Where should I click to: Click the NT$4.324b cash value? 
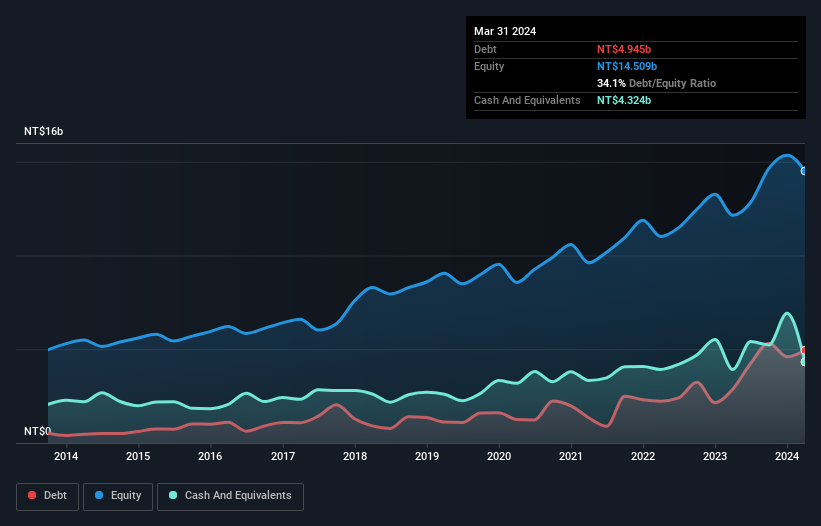click(x=624, y=100)
